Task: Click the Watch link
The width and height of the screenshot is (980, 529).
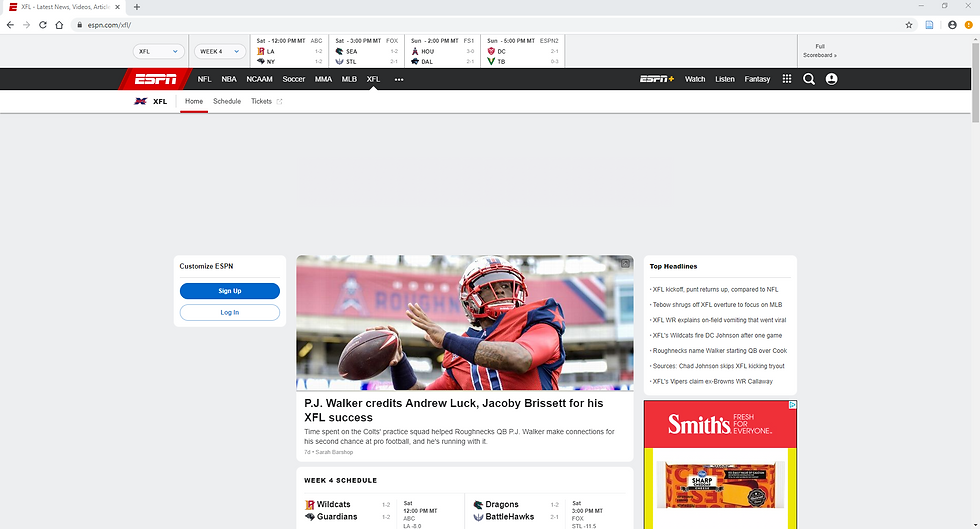Action: (x=695, y=79)
